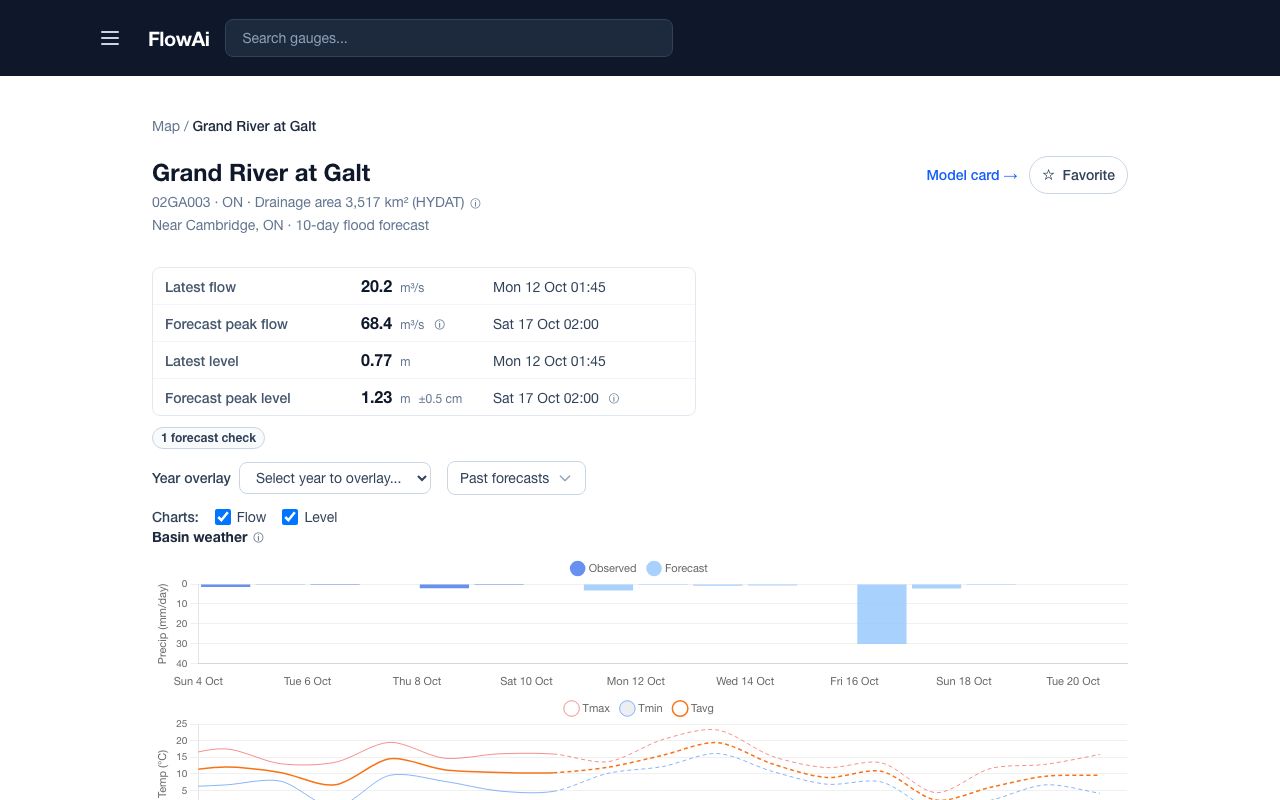Go to Map breadcrumb link

166,126
